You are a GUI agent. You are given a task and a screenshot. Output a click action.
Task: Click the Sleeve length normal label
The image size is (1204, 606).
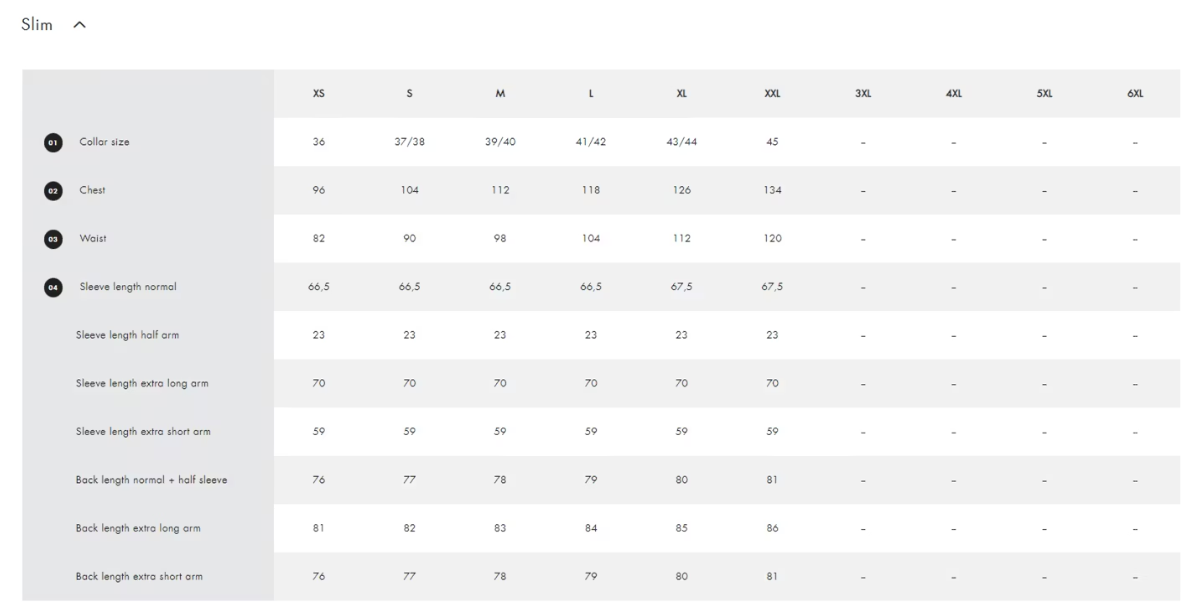tap(128, 287)
